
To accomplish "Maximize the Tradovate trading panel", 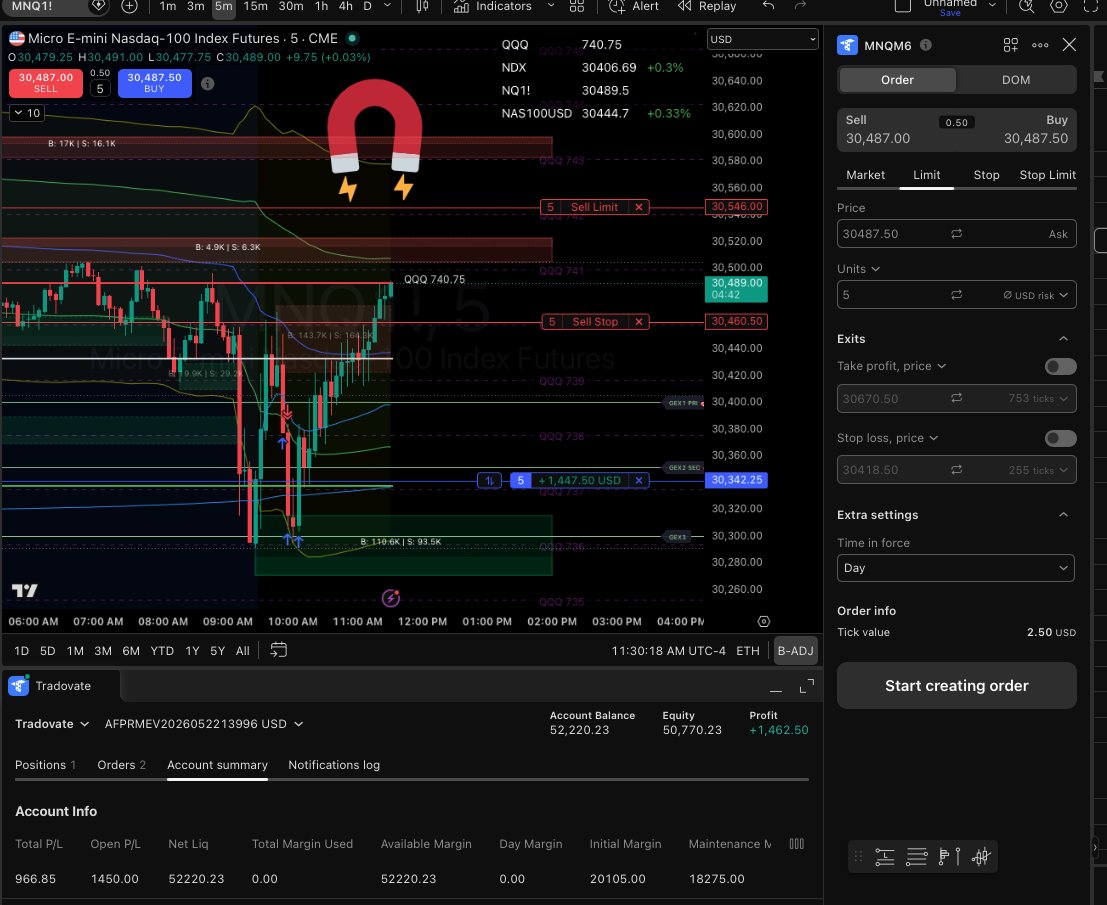I will [x=806, y=686].
